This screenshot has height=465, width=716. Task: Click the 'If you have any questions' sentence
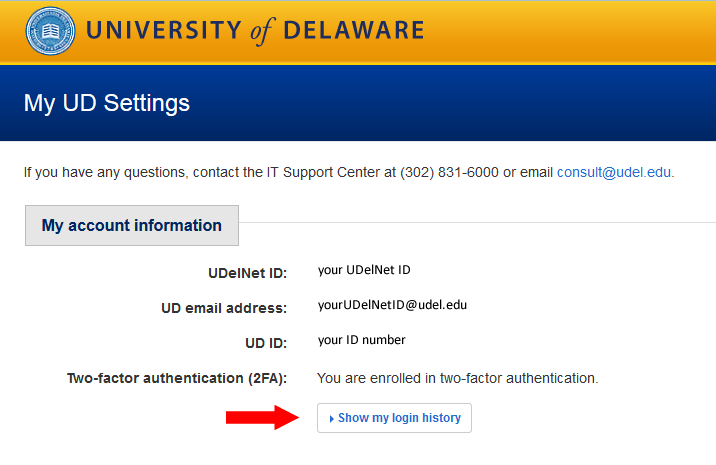pyautogui.click(x=349, y=172)
